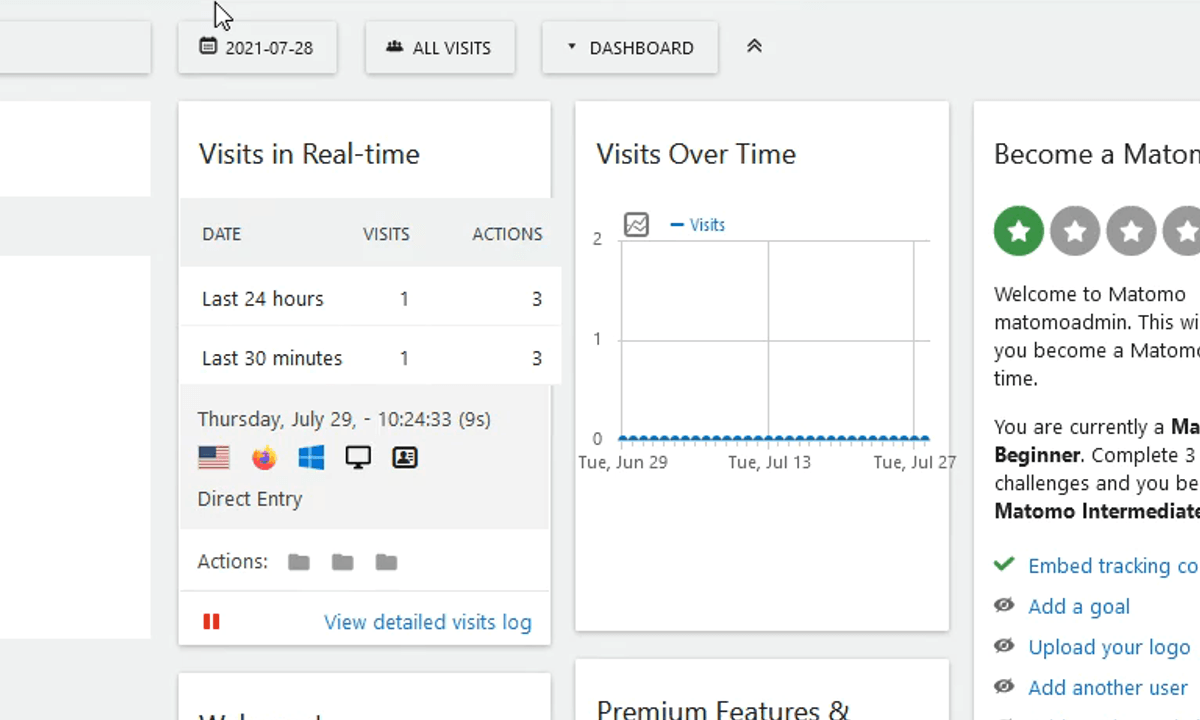Image resolution: width=1200 pixels, height=720 pixels.
Task: Expand the DASHBOARD dropdown menu
Action: tap(630, 47)
